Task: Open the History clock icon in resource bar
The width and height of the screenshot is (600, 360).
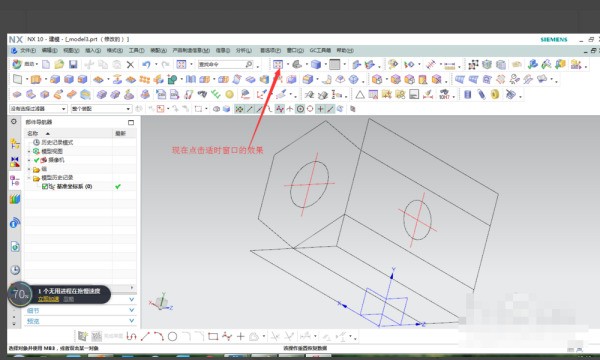Action: pyautogui.click(x=15, y=270)
